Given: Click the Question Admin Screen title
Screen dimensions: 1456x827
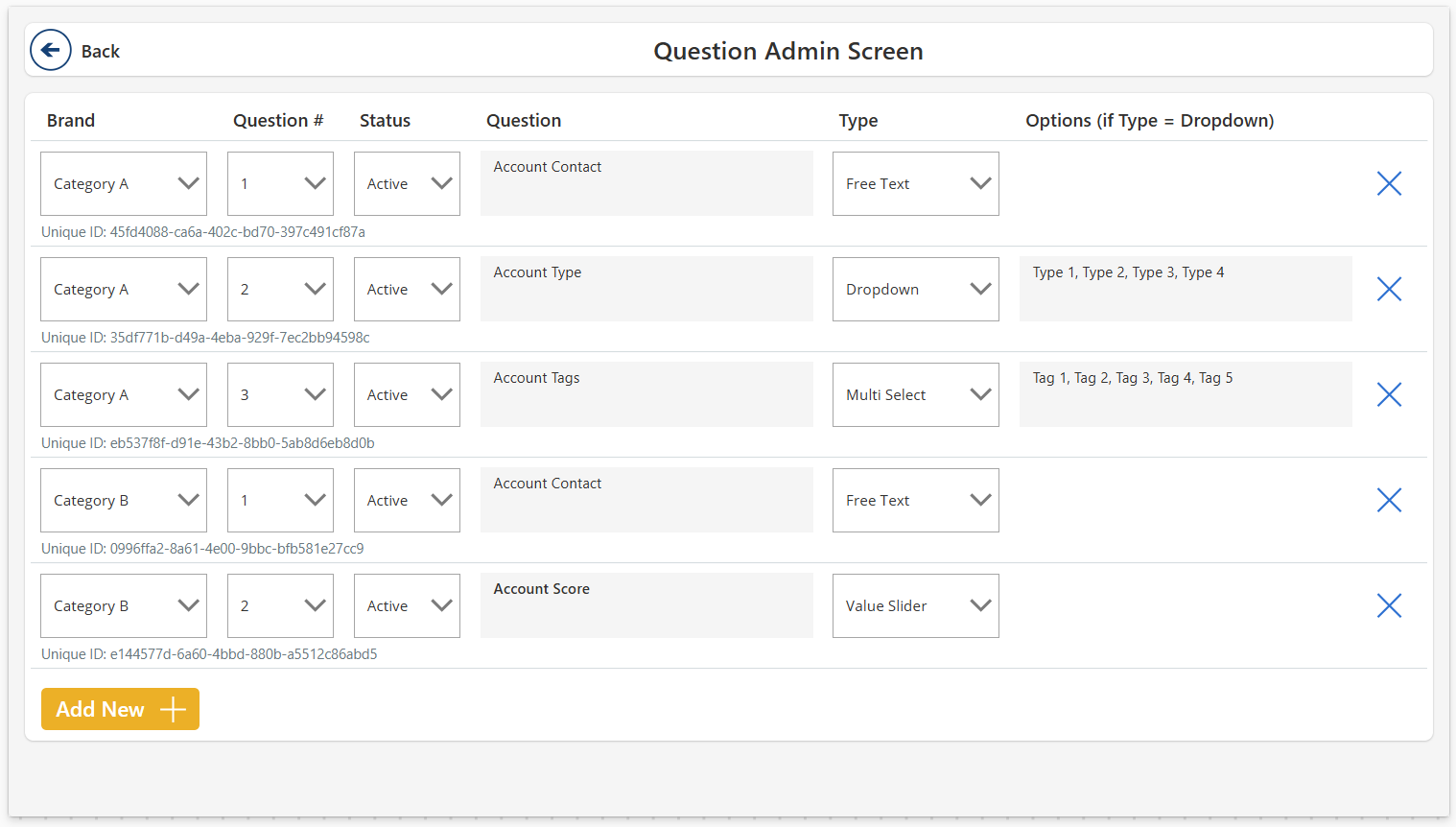Looking at the screenshot, I should click(x=788, y=51).
